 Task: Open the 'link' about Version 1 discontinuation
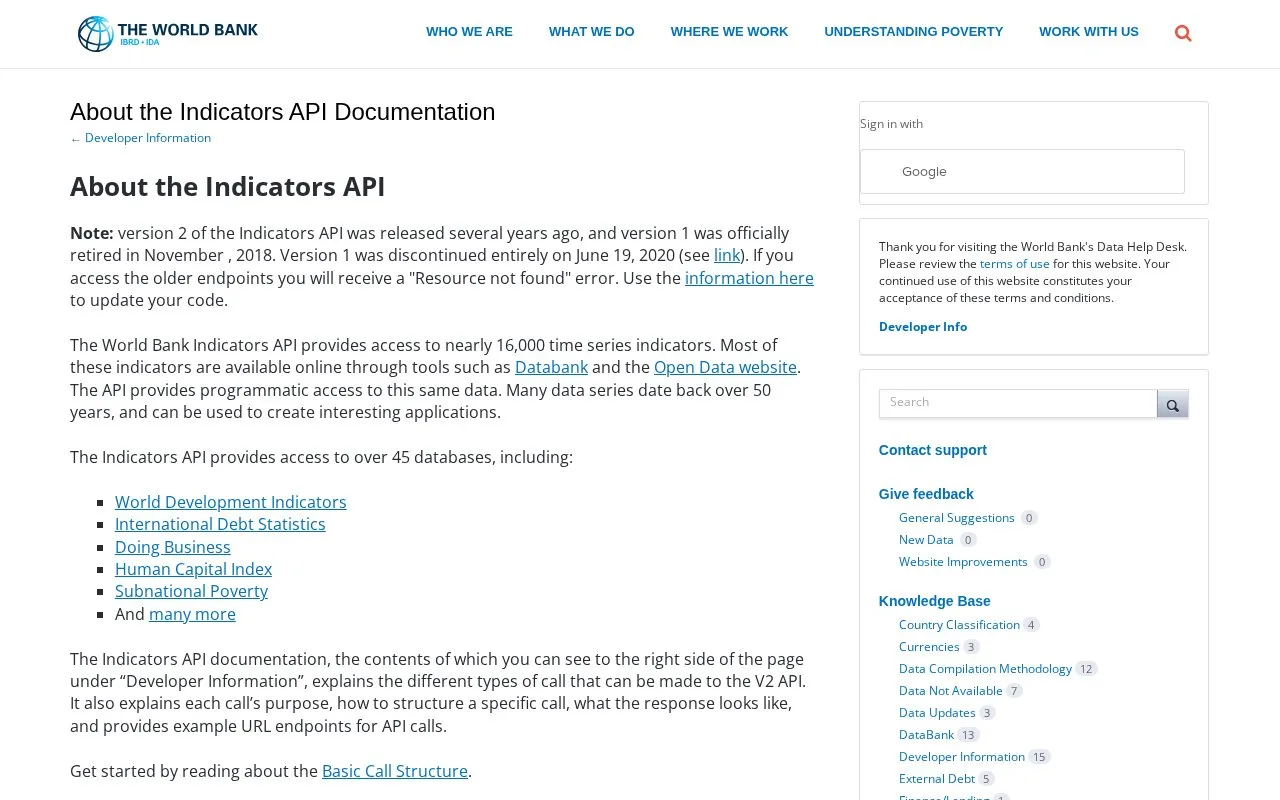click(x=727, y=255)
